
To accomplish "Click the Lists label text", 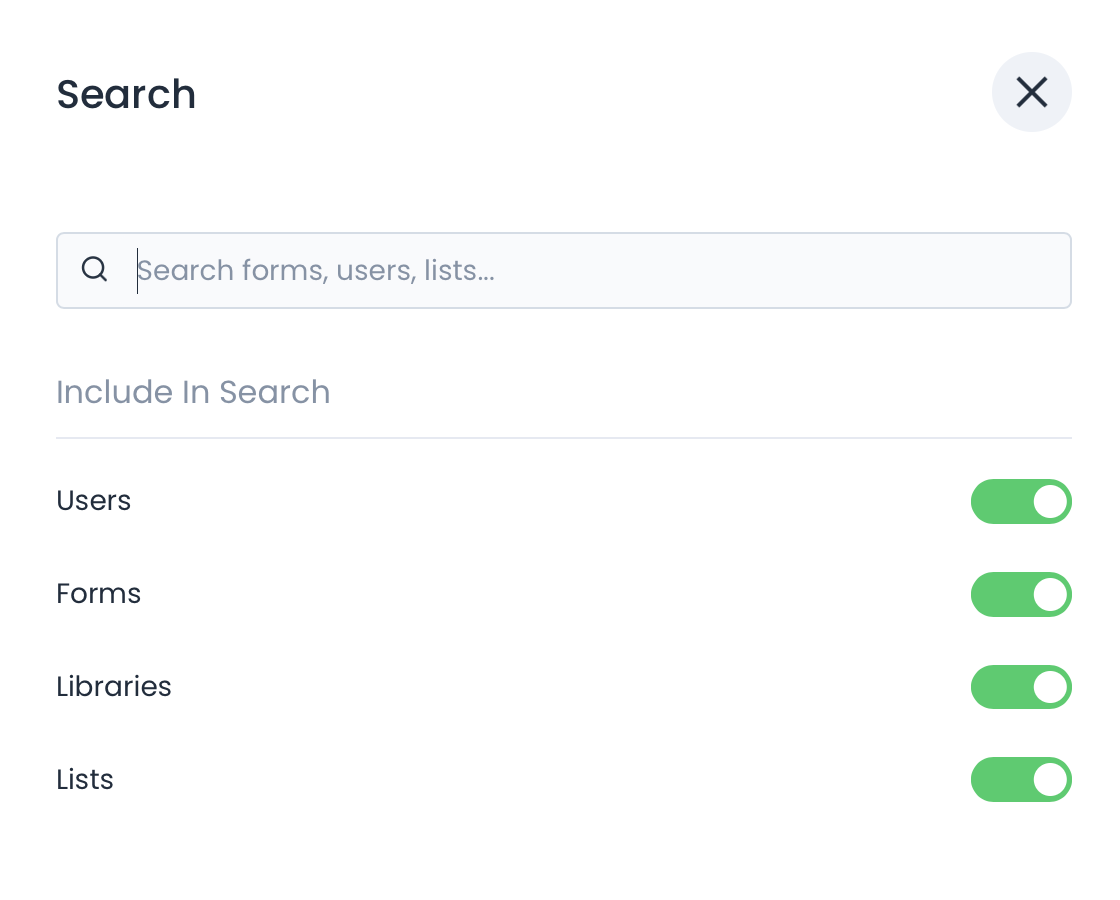I will tap(85, 779).
